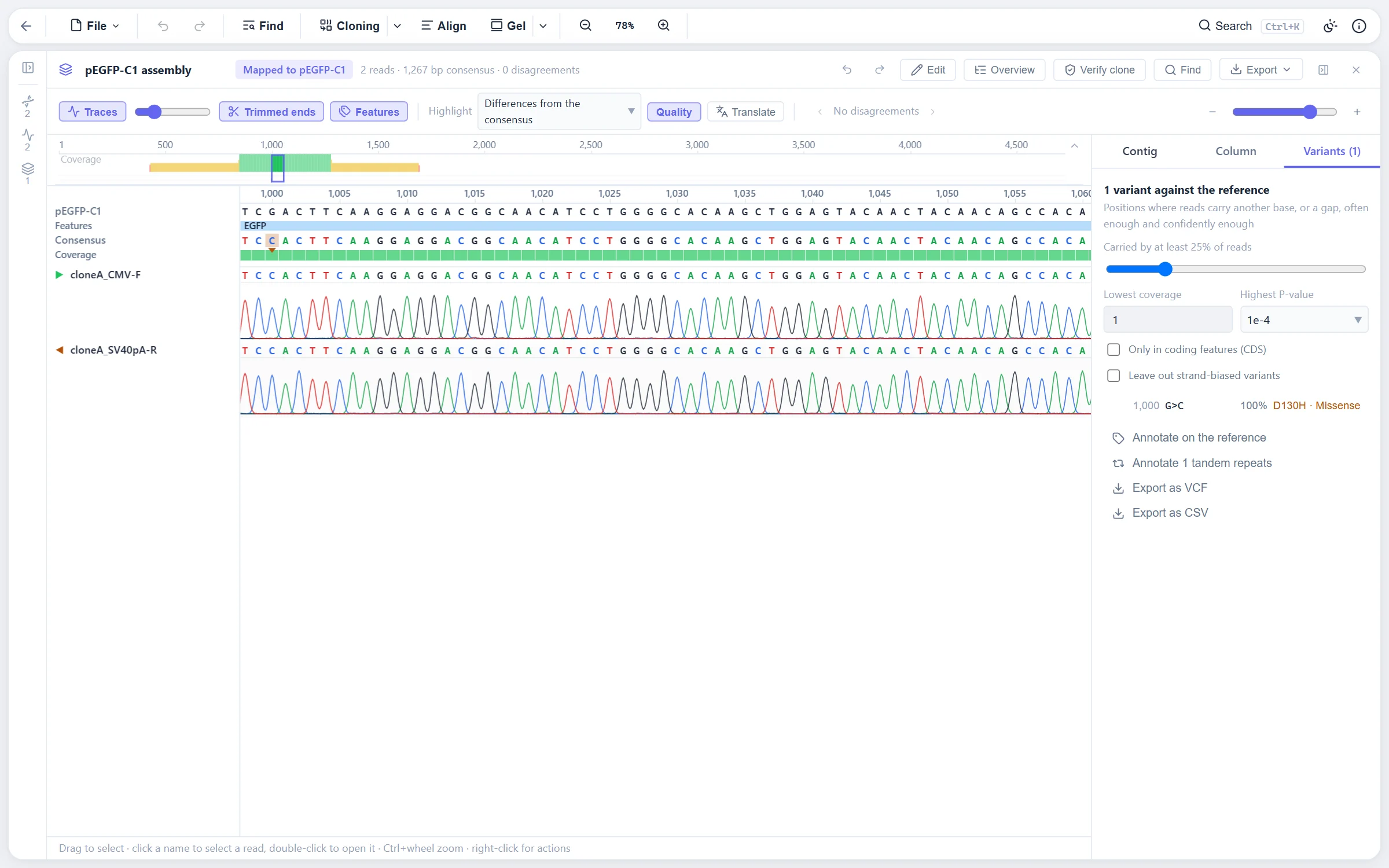Toggle the right side panel icon
This screenshot has width=1389, height=868.
pyautogui.click(x=1324, y=70)
